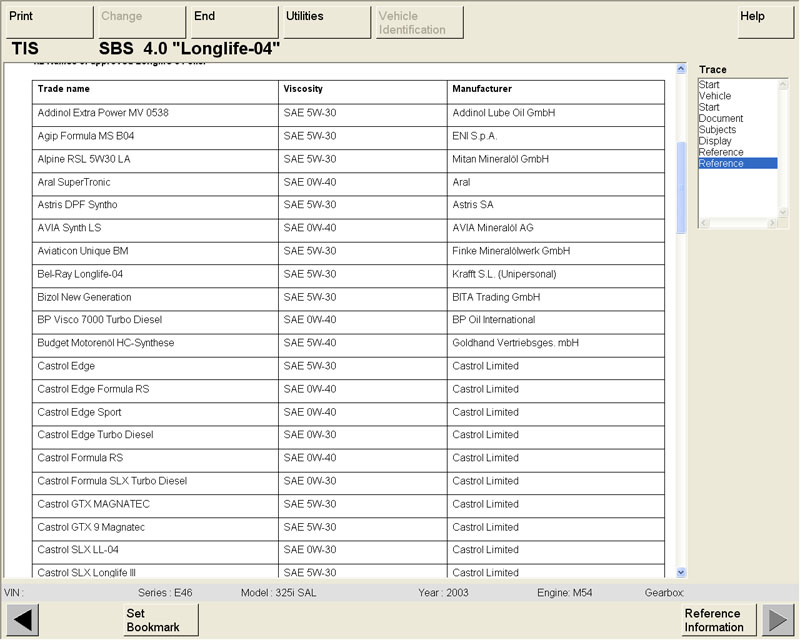Go back with the left arrow button
The height and width of the screenshot is (640, 800).
point(22,620)
